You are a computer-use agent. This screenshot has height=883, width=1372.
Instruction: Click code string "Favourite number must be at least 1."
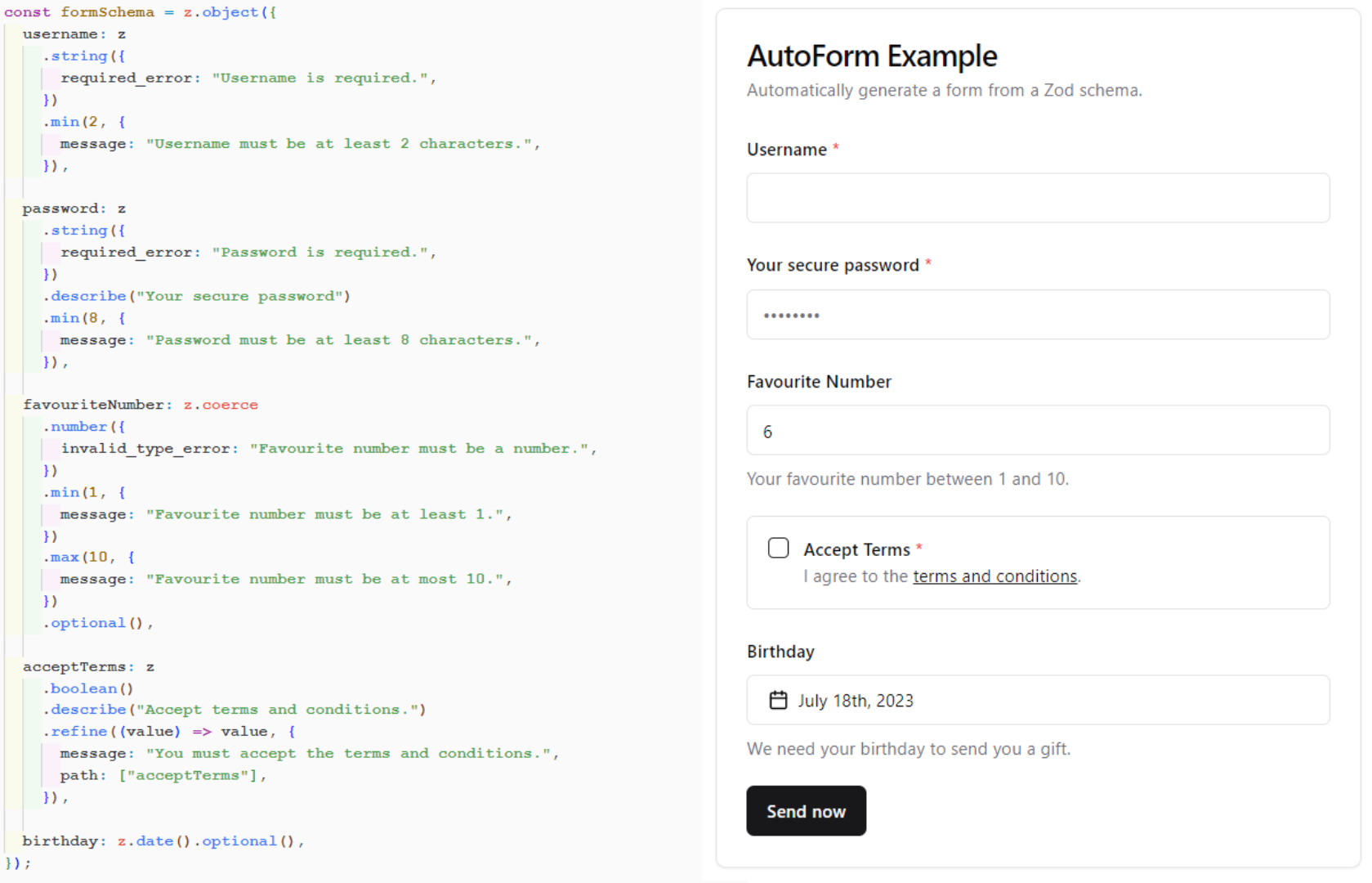[325, 514]
